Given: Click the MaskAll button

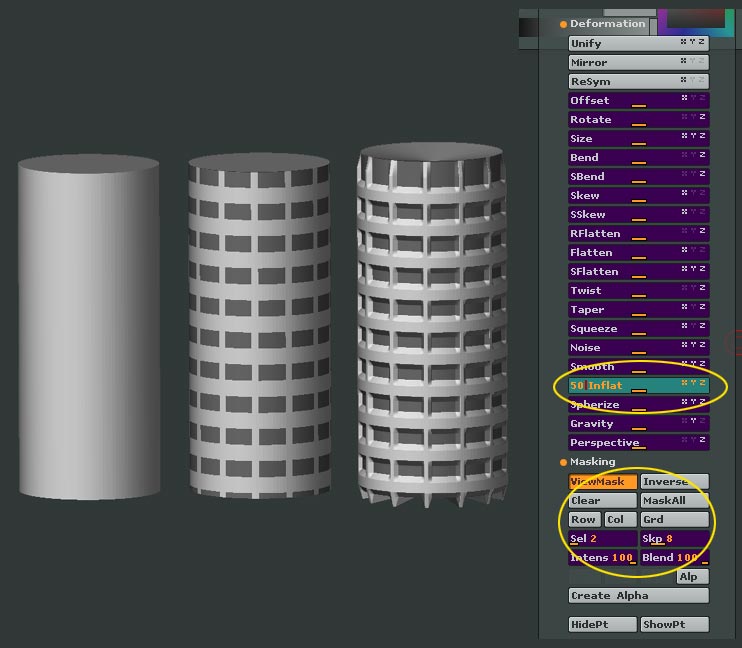Looking at the screenshot, I should (675, 500).
